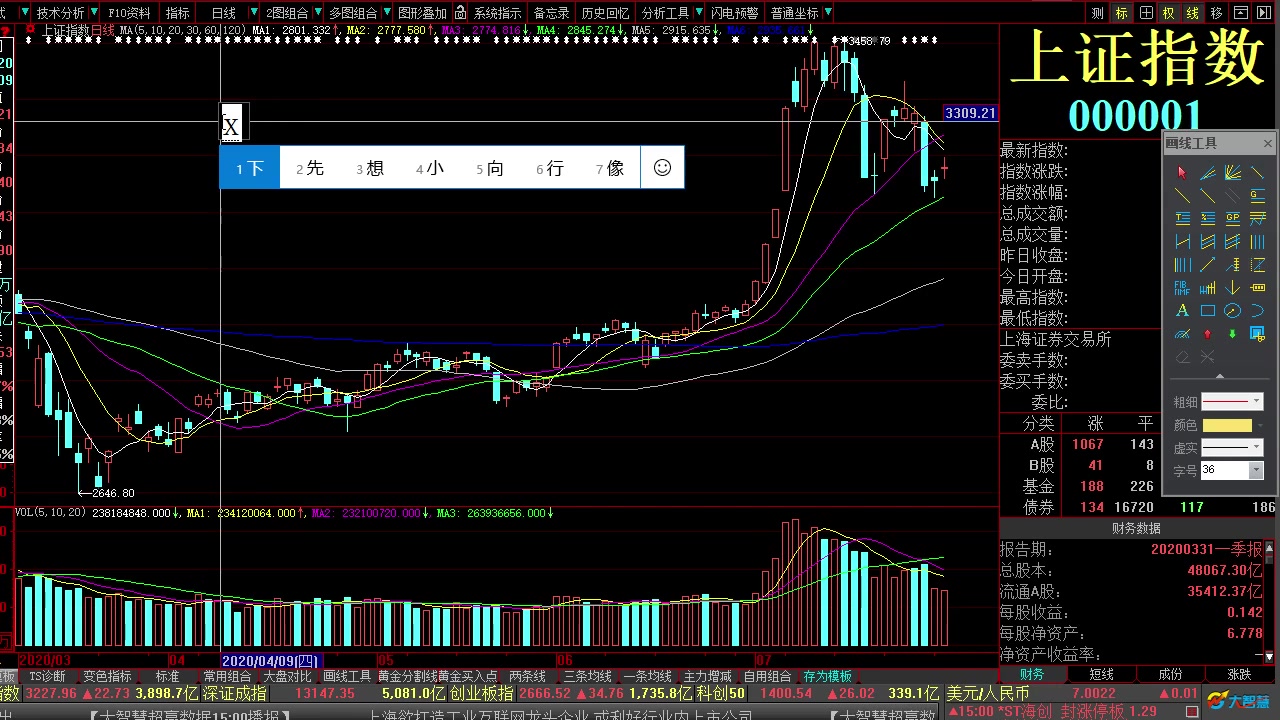This screenshot has height=720, width=1280.
Task: Switch to the 短线 tab
Action: tap(1101, 674)
